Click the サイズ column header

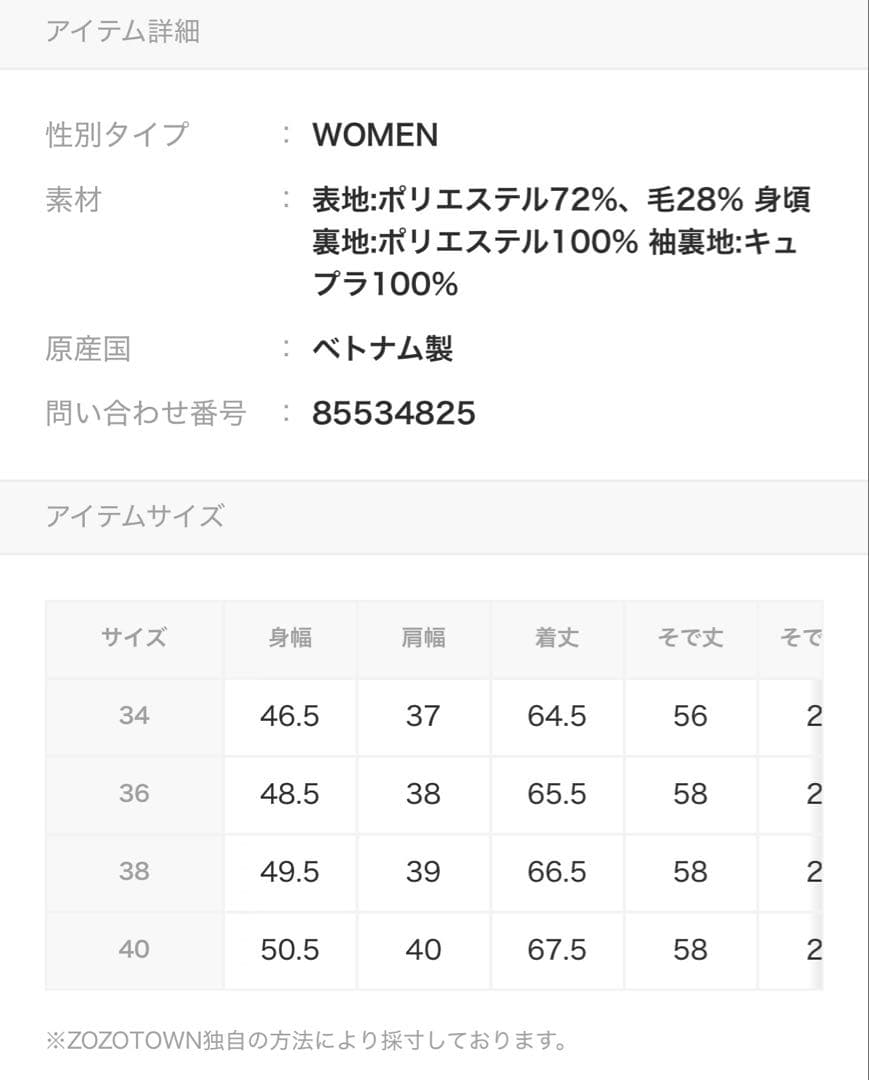[134, 638]
